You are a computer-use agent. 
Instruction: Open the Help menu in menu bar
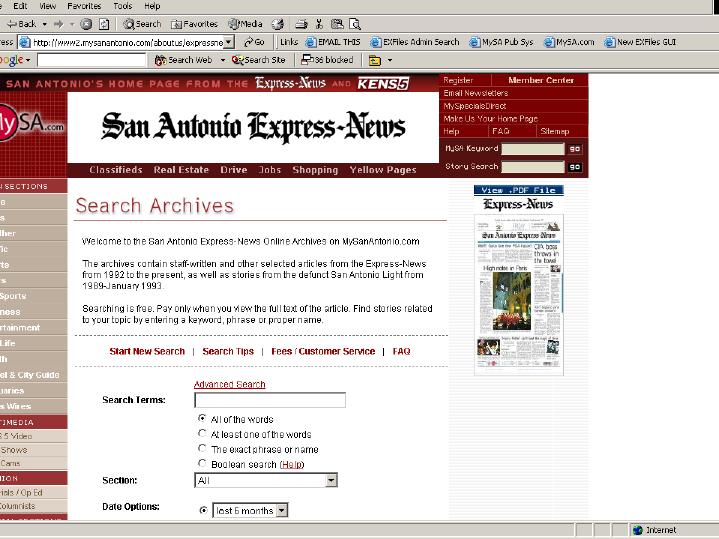[152, 6]
